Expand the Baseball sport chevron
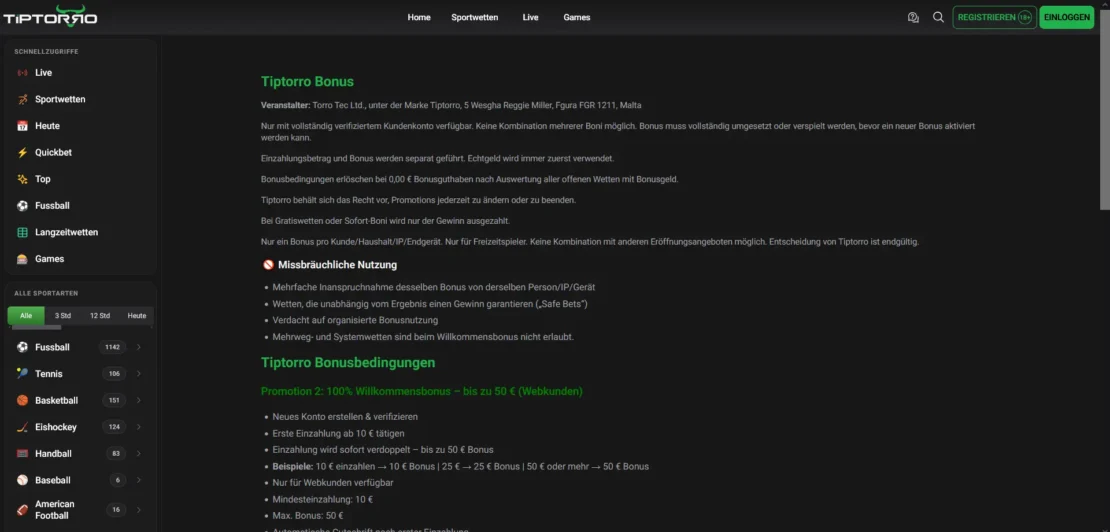 [139, 480]
